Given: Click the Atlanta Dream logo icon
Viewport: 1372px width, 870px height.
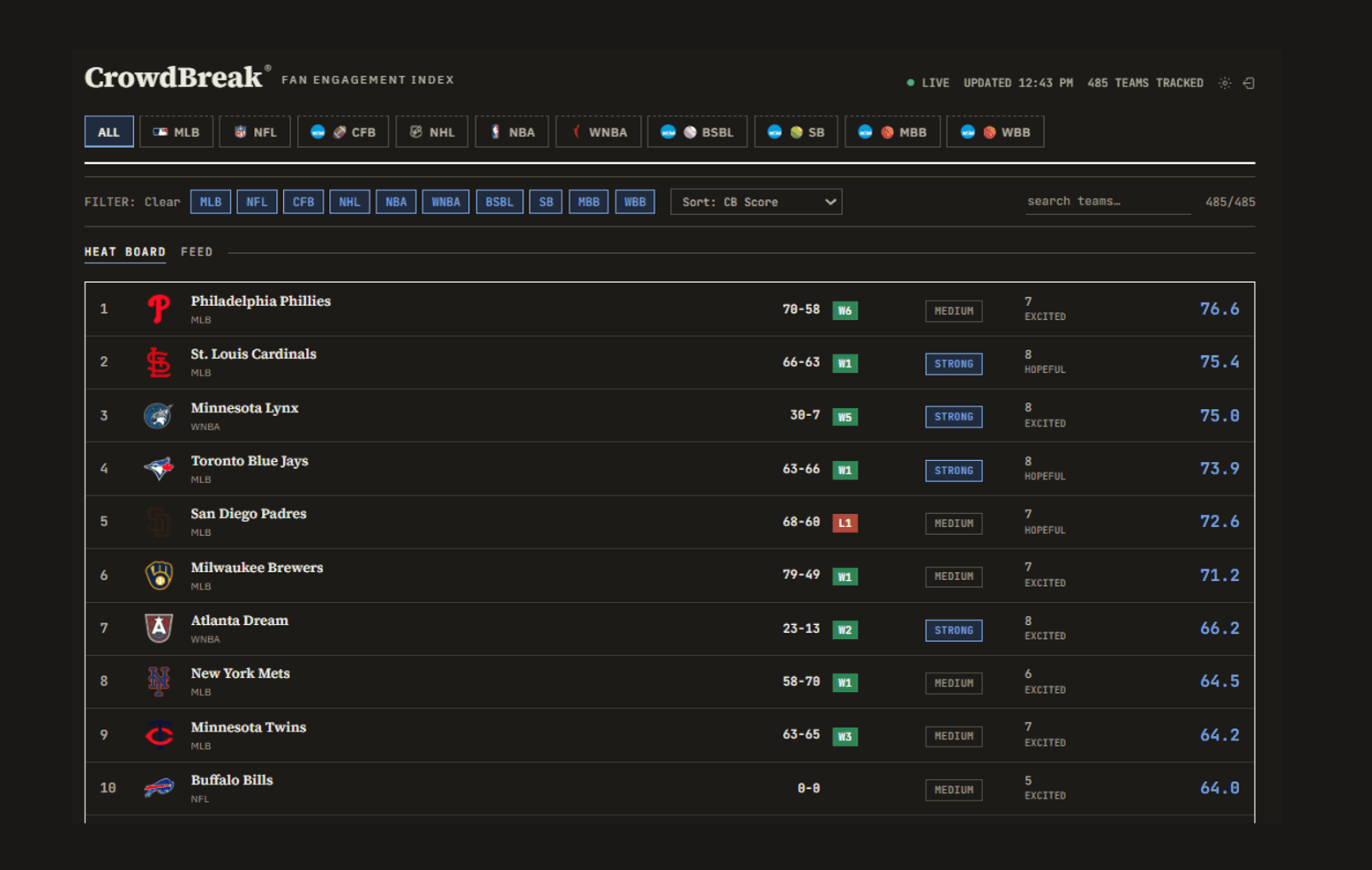Looking at the screenshot, I should (x=159, y=628).
